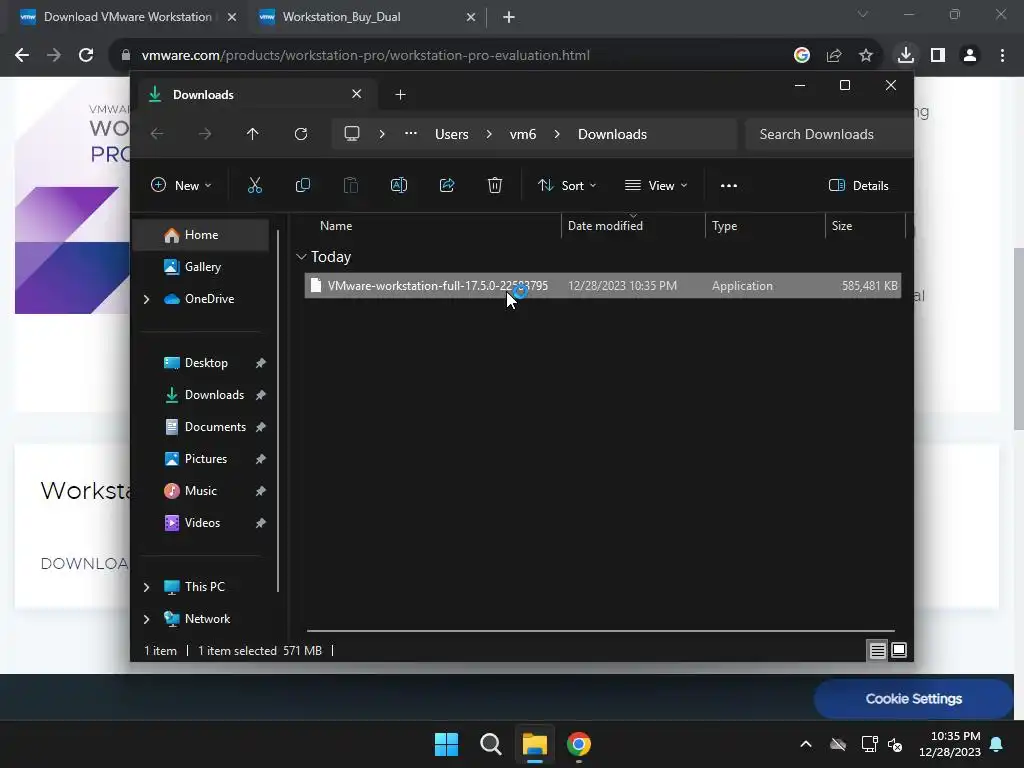Switch to details list view icon in status bar
1024x768 pixels.
(877, 650)
